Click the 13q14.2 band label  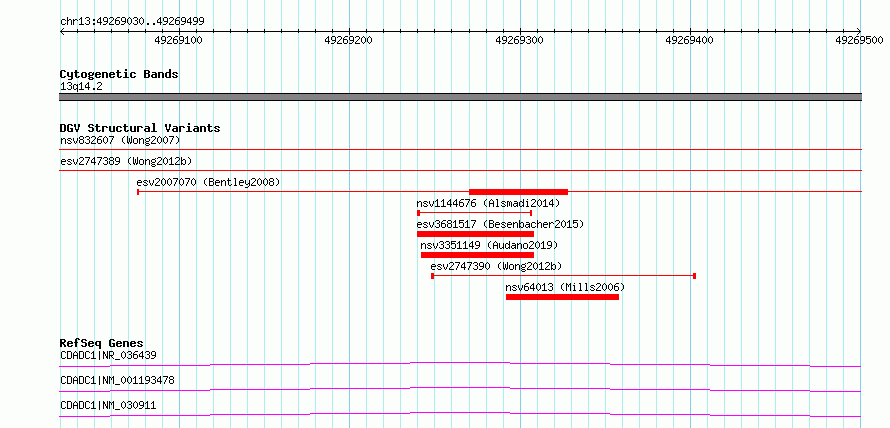click(x=81, y=87)
